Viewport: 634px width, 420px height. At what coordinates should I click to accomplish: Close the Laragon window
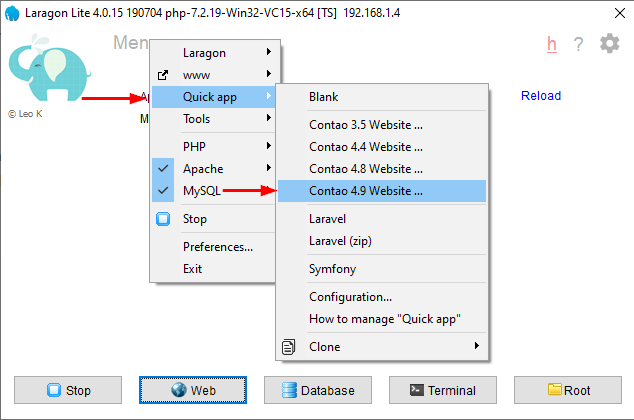point(619,13)
